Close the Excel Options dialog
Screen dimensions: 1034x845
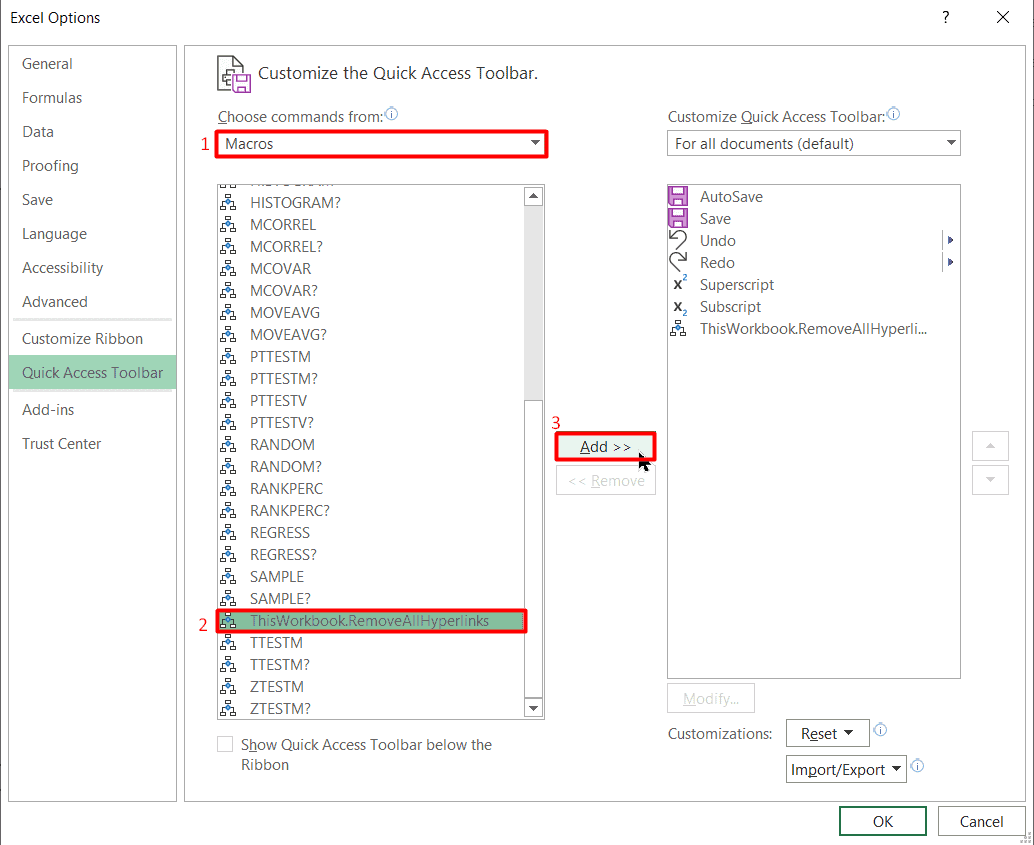tap(1003, 17)
